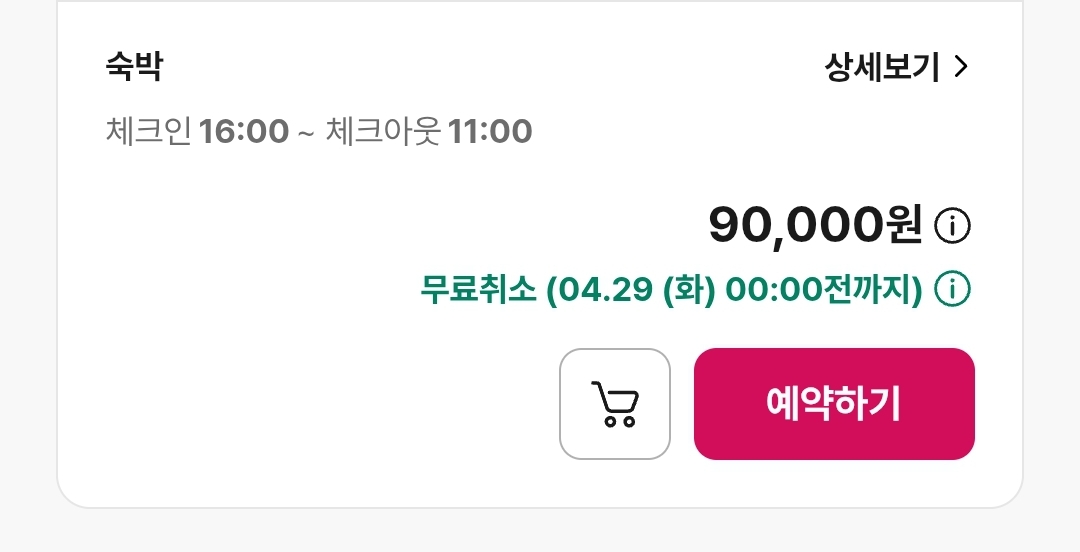This screenshot has height=552, width=1080.
Task: Tap the shopping cart outlined button
Action: (614, 404)
